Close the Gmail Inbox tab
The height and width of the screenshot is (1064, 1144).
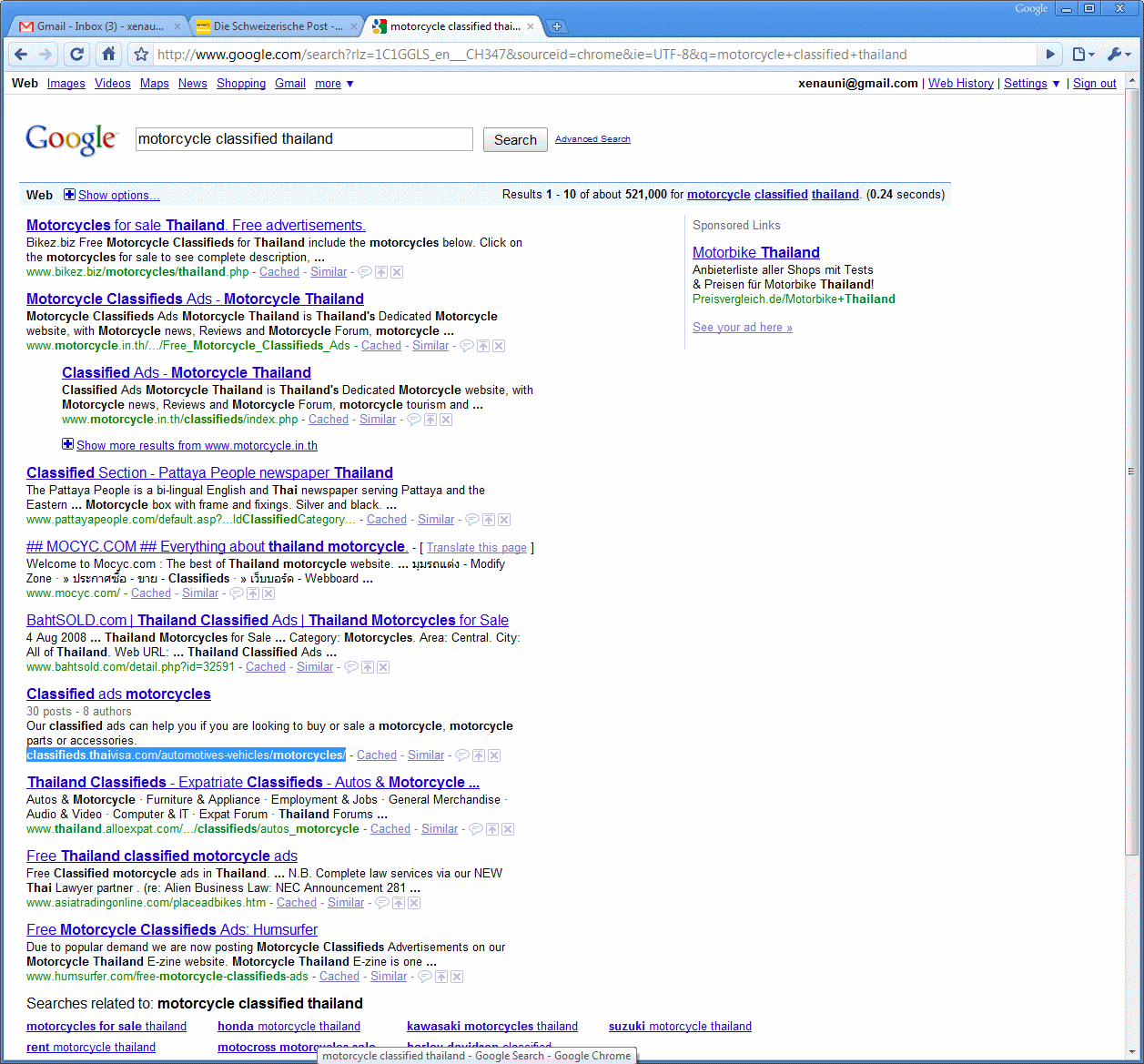pos(177,27)
